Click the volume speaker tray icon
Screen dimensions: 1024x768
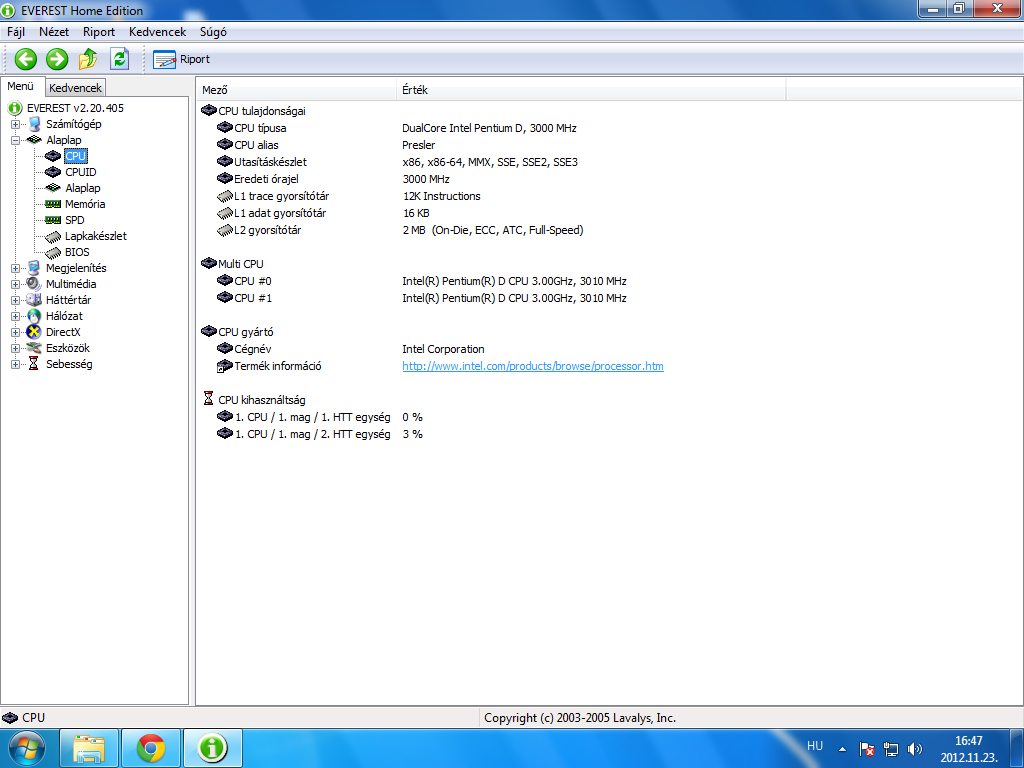(914, 749)
